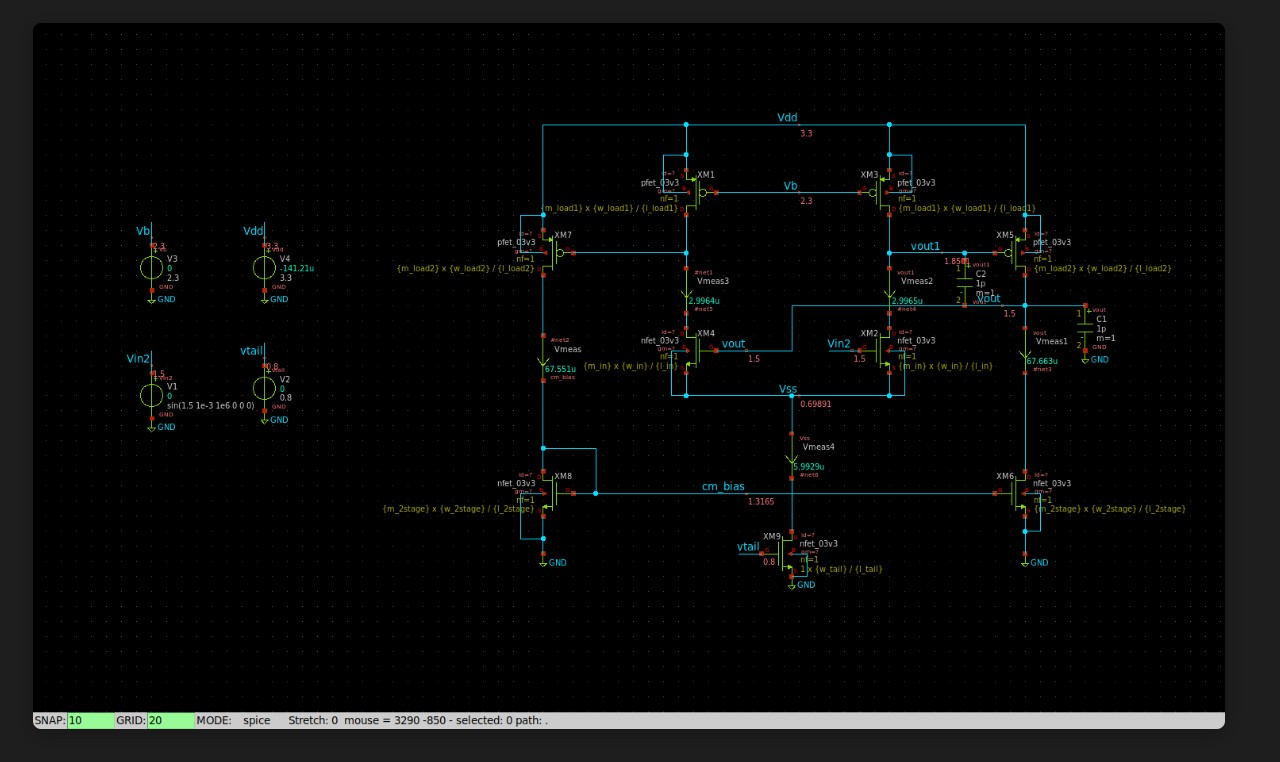Image resolution: width=1280 pixels, height=762 pixels.
Task: Select the C1 capacitor symbol
Action: click(1087, 327)
